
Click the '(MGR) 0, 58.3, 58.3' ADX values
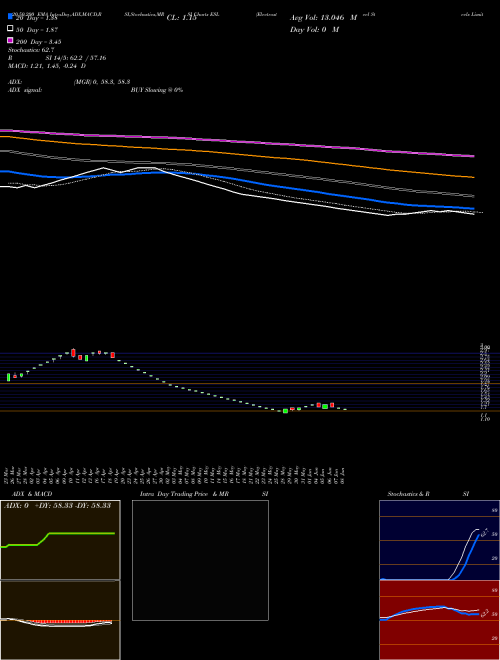point(102,82)
